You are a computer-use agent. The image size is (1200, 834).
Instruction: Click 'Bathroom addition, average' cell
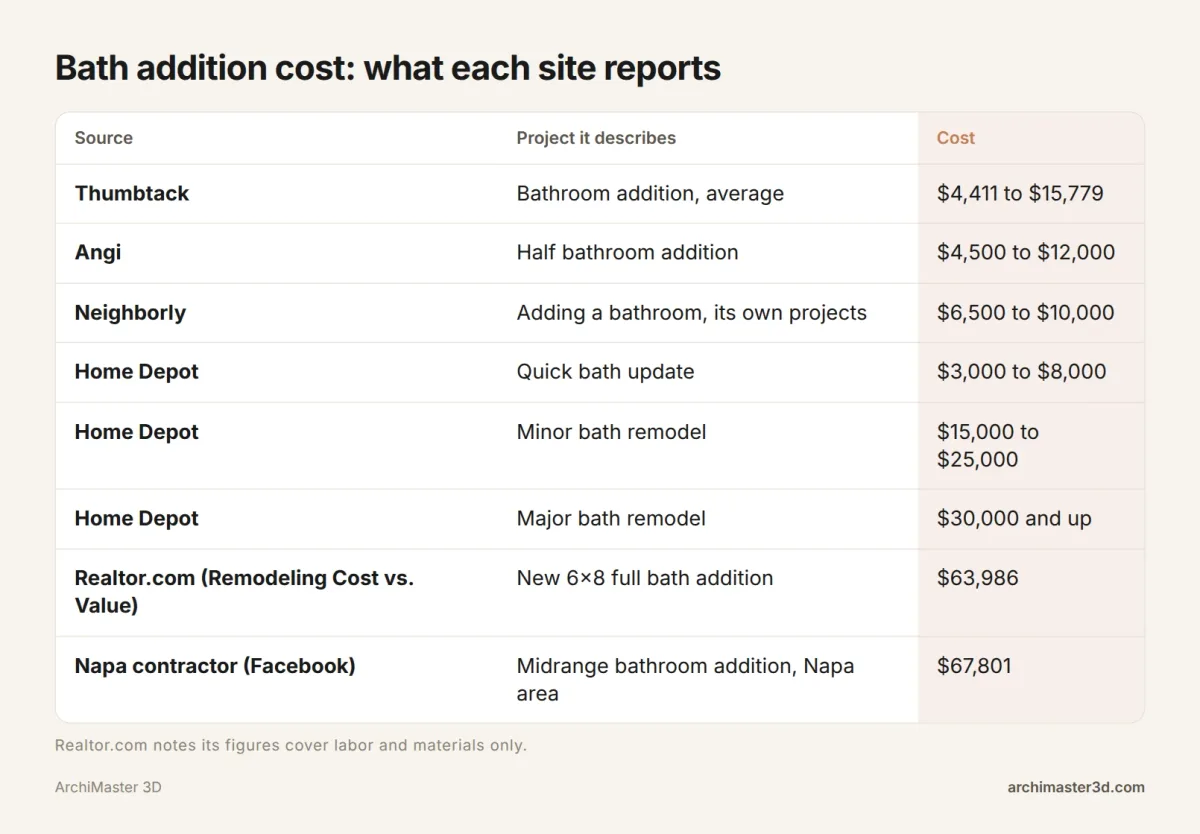tap(650, 193)
